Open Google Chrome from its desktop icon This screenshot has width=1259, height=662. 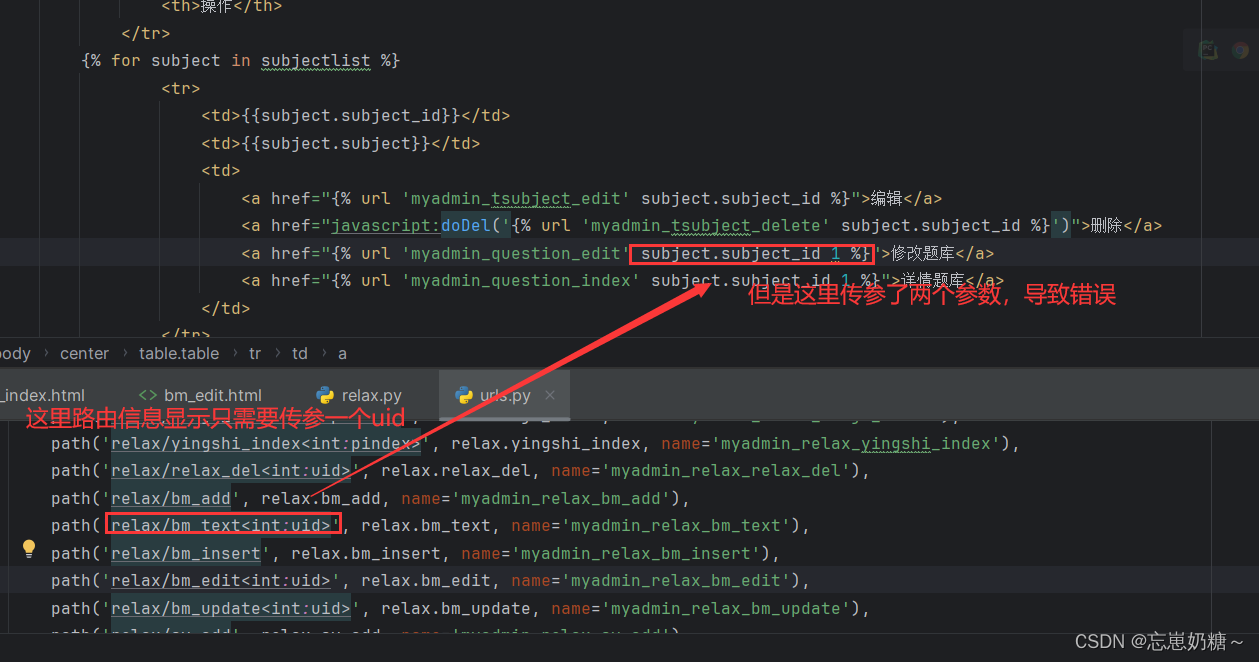click(1240, 48)
